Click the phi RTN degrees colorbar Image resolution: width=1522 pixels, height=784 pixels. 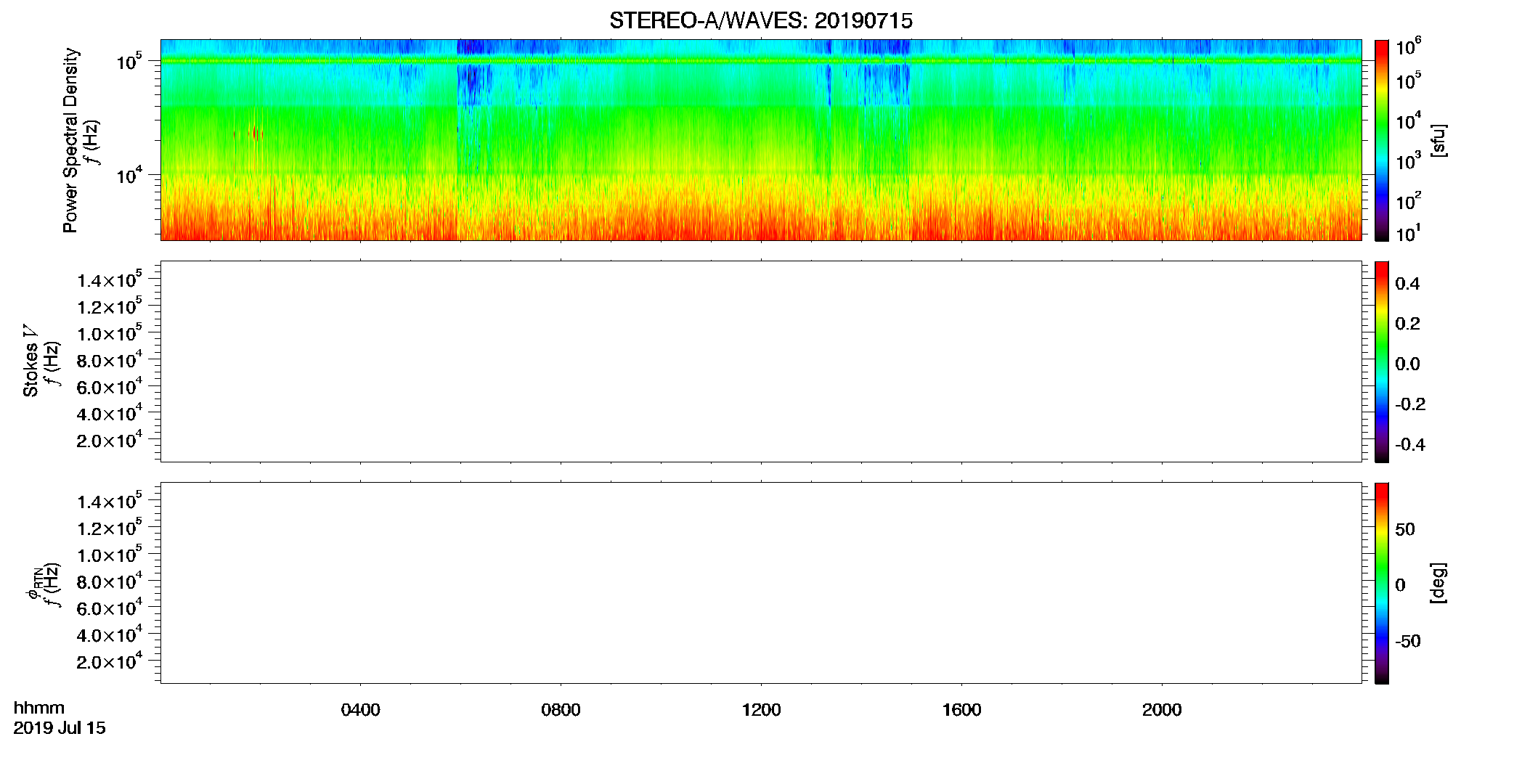[1381, 583]
